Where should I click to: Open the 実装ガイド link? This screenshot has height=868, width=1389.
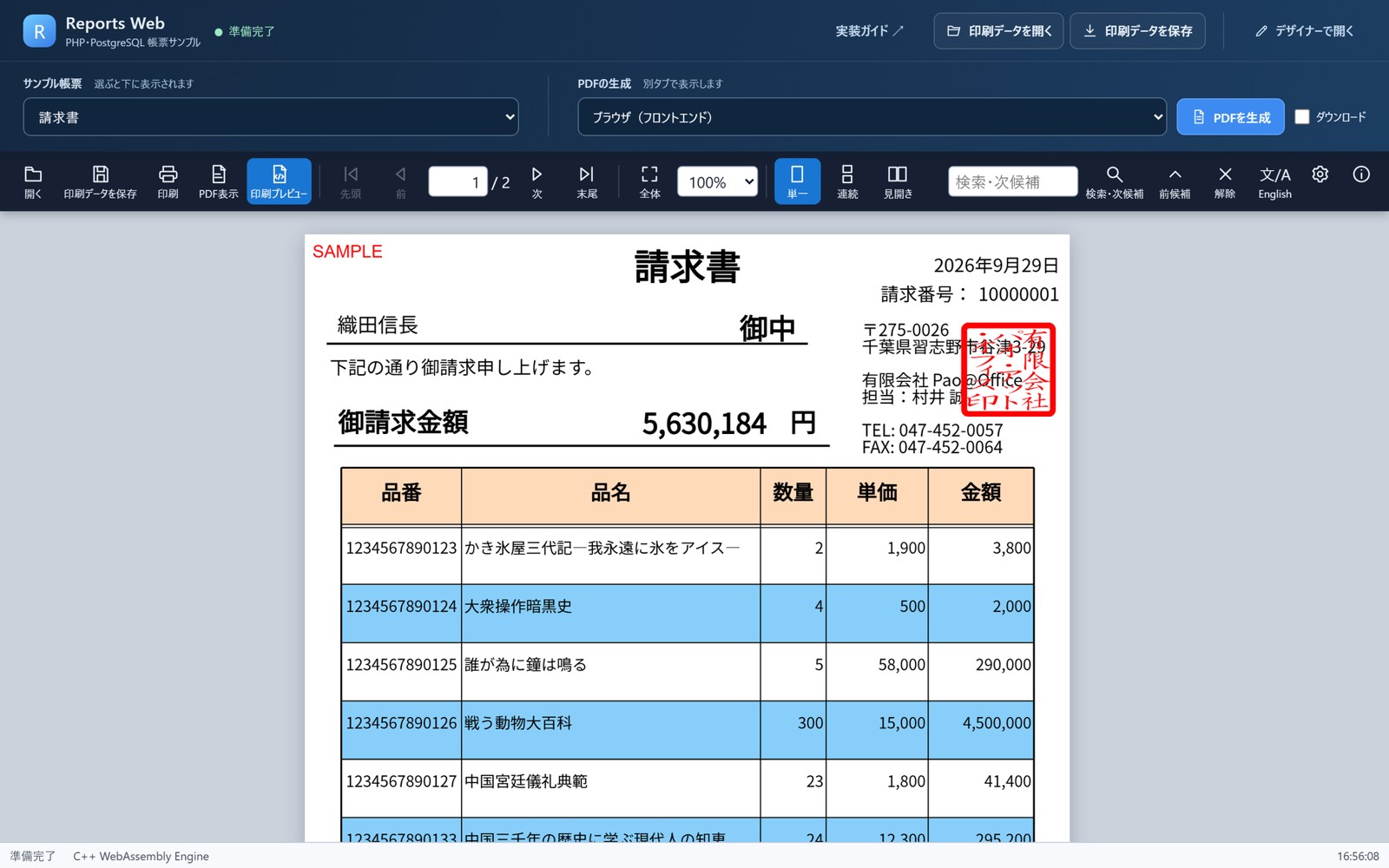(x=870, y=30)
